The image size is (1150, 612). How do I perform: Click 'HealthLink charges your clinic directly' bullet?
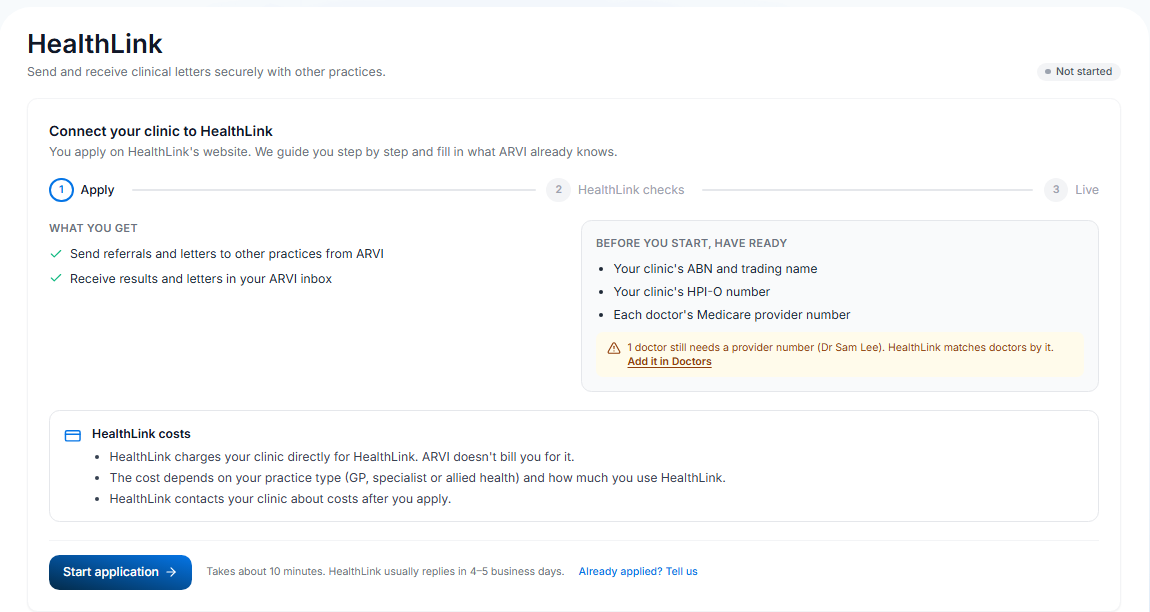click(x=342, y=456)
